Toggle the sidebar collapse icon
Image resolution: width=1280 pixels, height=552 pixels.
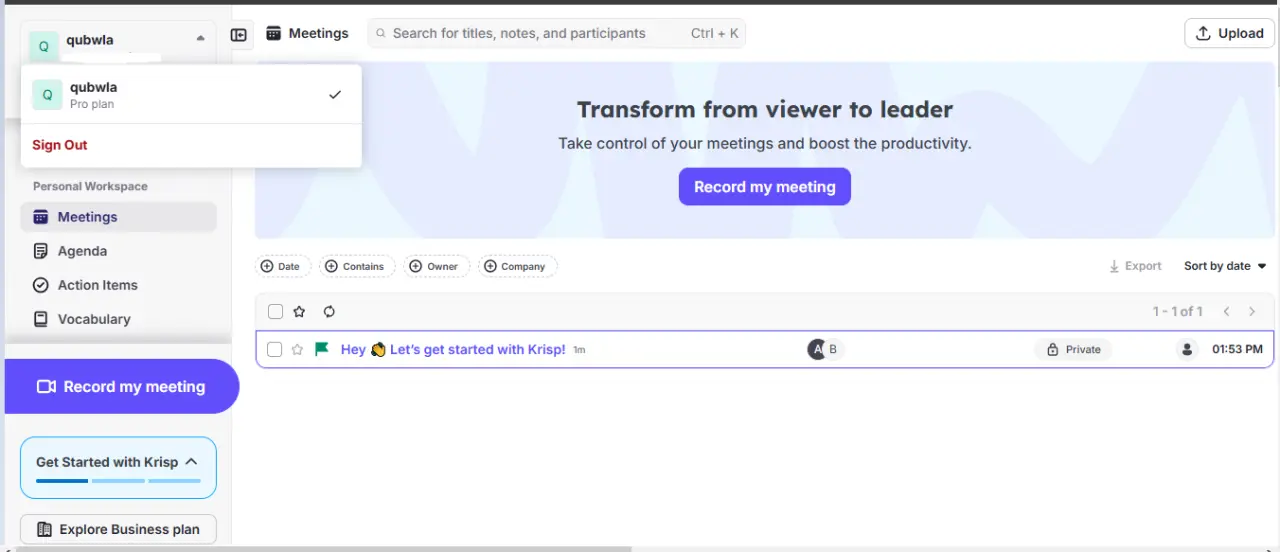tap(239, 34)
